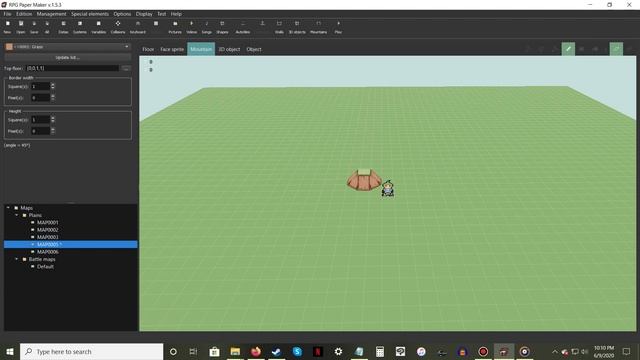The width and height of the screenshot is (640, 360).
Task: Switch to the Floor tab
Action: coord(148,49)
